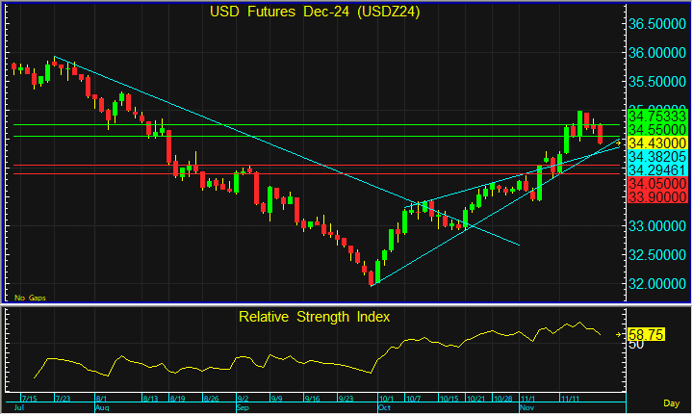This screenshot has width=693, height=415.
Task: Click the 32.00000 price axis label
Action: pyautogui.click(x=655, y=283)
